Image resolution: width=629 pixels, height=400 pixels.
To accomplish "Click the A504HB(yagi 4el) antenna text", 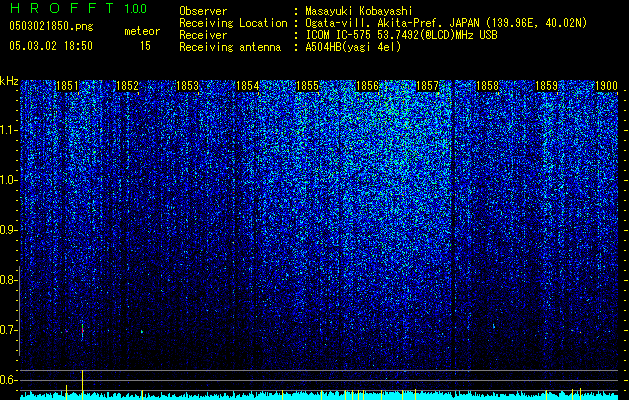I will [x=353, y=47].
